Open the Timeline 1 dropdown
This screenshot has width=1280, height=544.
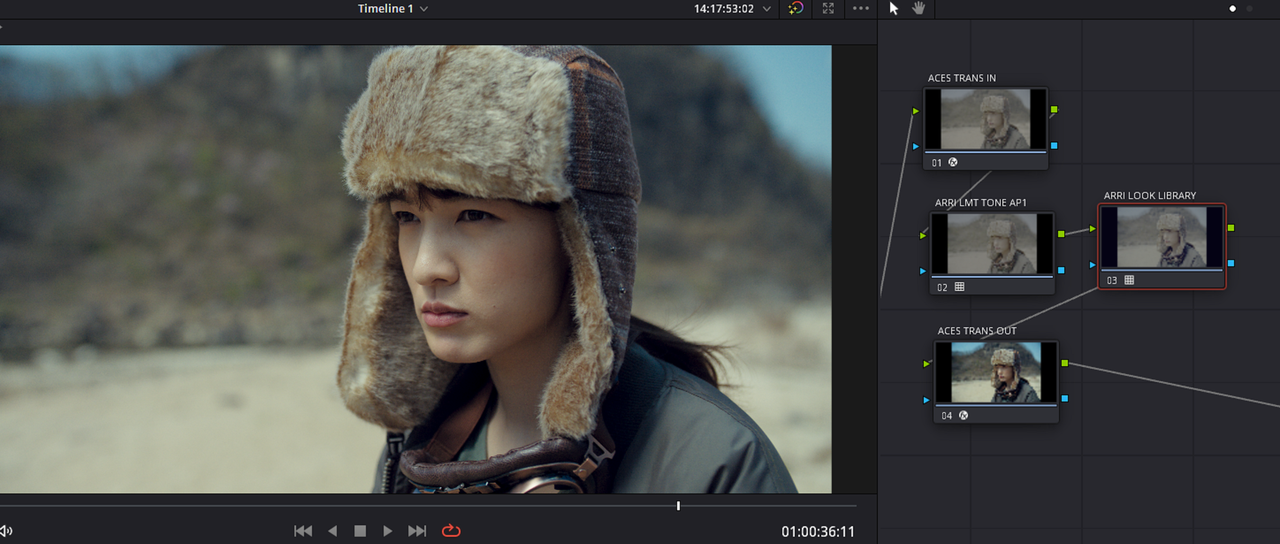coord(393,8)
